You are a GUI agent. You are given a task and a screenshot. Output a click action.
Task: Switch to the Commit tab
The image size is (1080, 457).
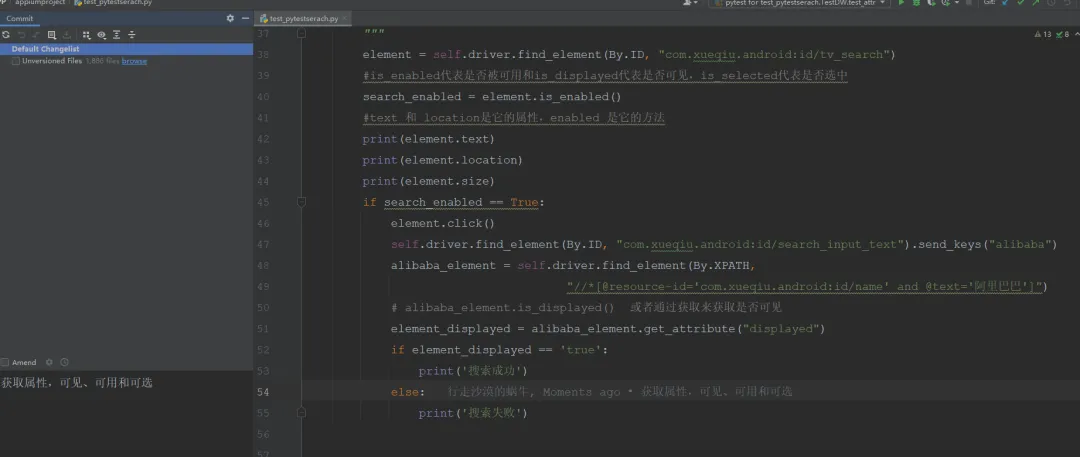click(19, 19)
